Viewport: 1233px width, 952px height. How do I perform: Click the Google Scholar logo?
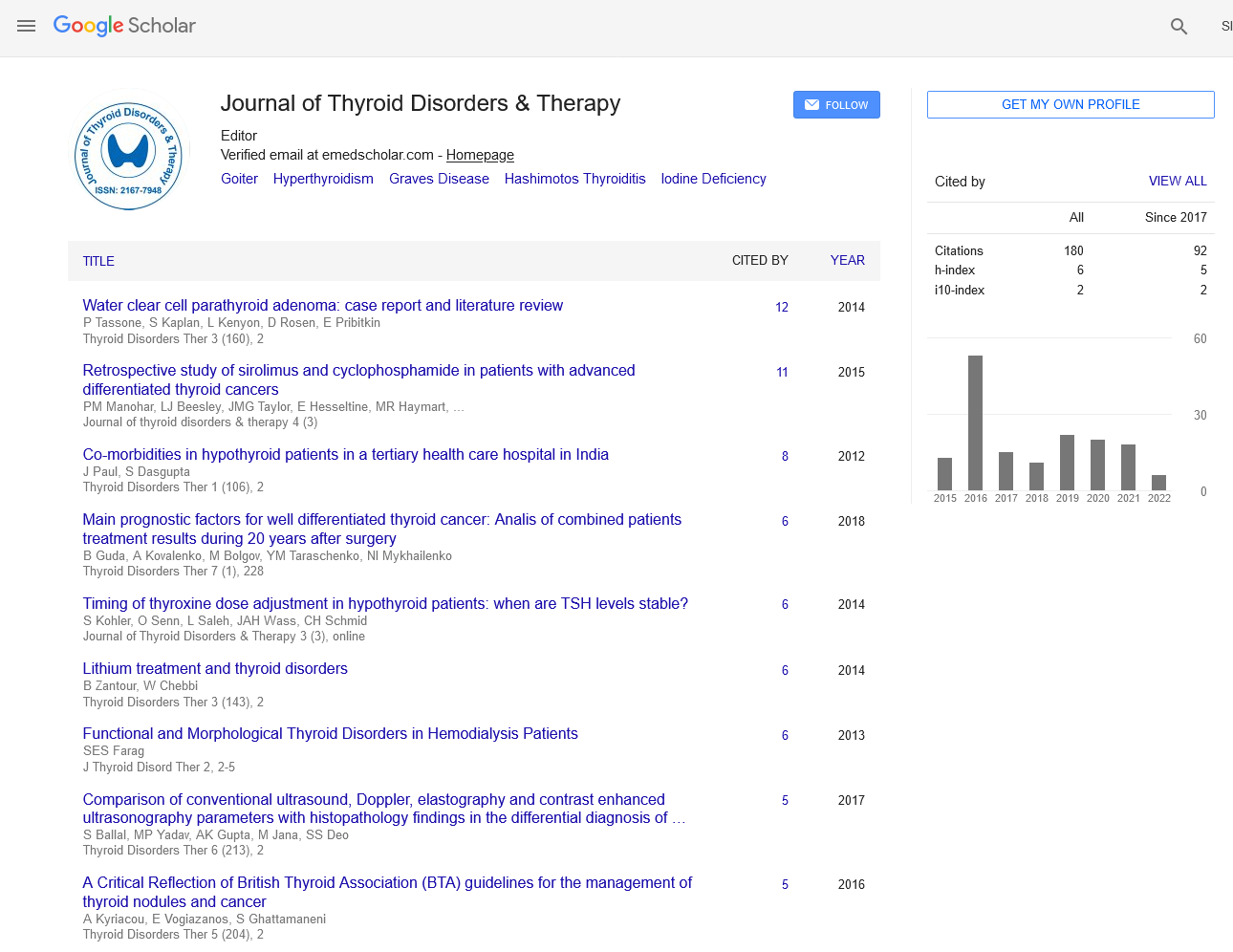[124, 26]
